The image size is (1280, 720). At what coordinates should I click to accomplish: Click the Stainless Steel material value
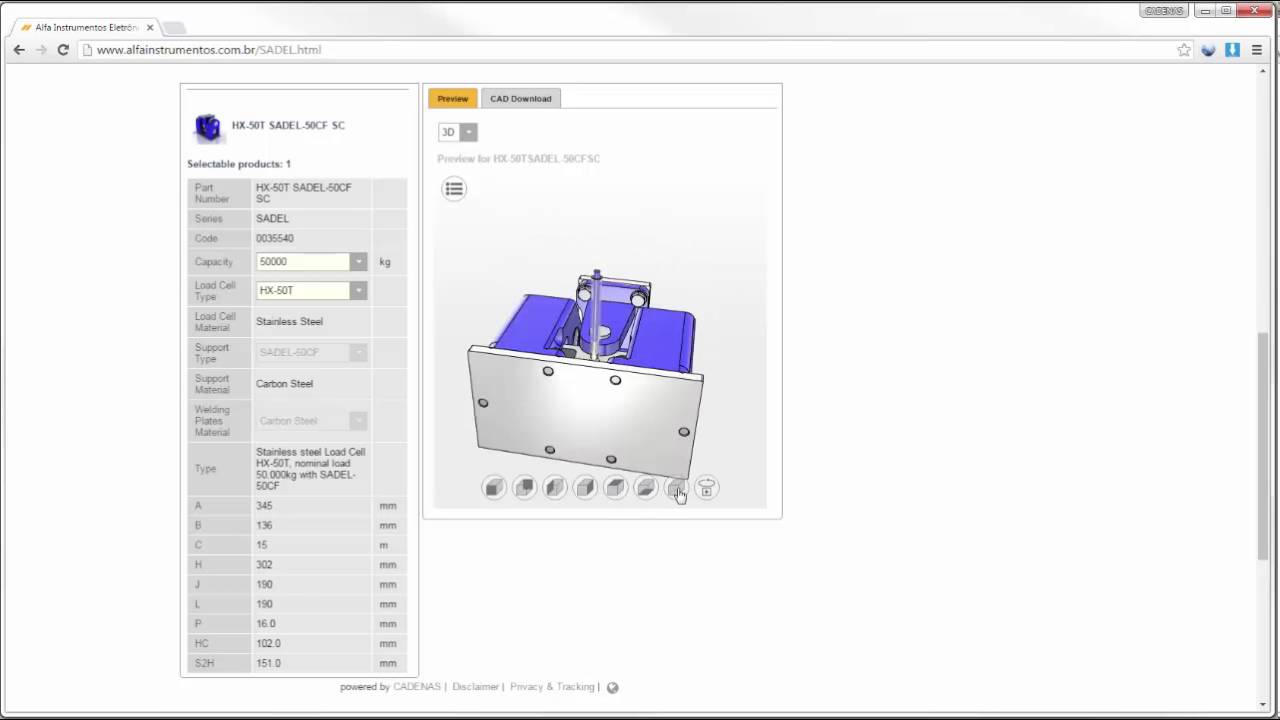[289, 321]
